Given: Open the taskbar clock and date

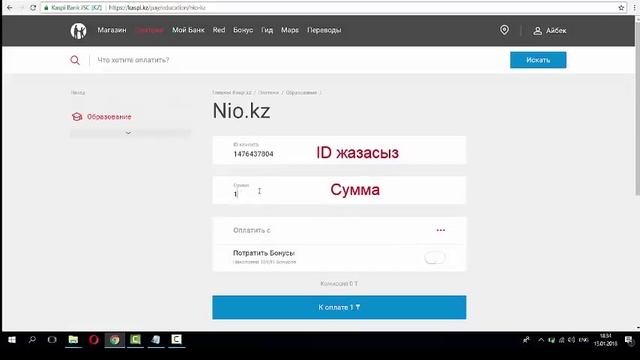Looking at the screenshot, I should pos(605,340).
